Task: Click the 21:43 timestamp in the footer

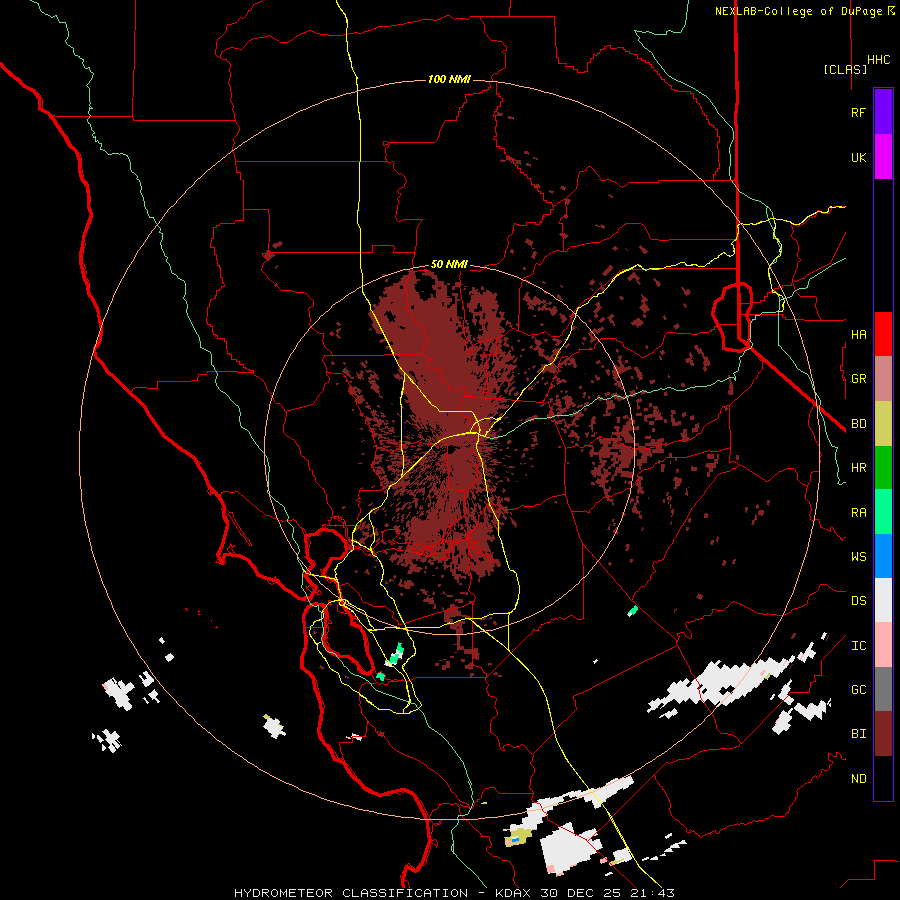Action: pos(654,893)
